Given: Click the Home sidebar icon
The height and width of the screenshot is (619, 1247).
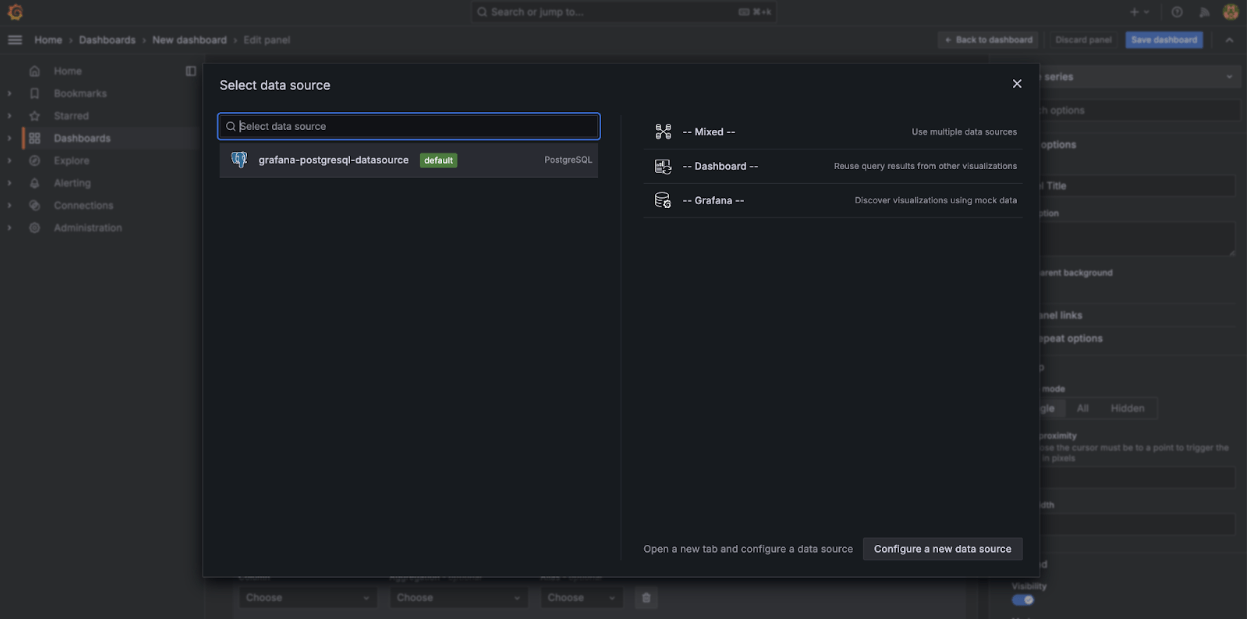Looking at the screenshot, I should 34,71.
